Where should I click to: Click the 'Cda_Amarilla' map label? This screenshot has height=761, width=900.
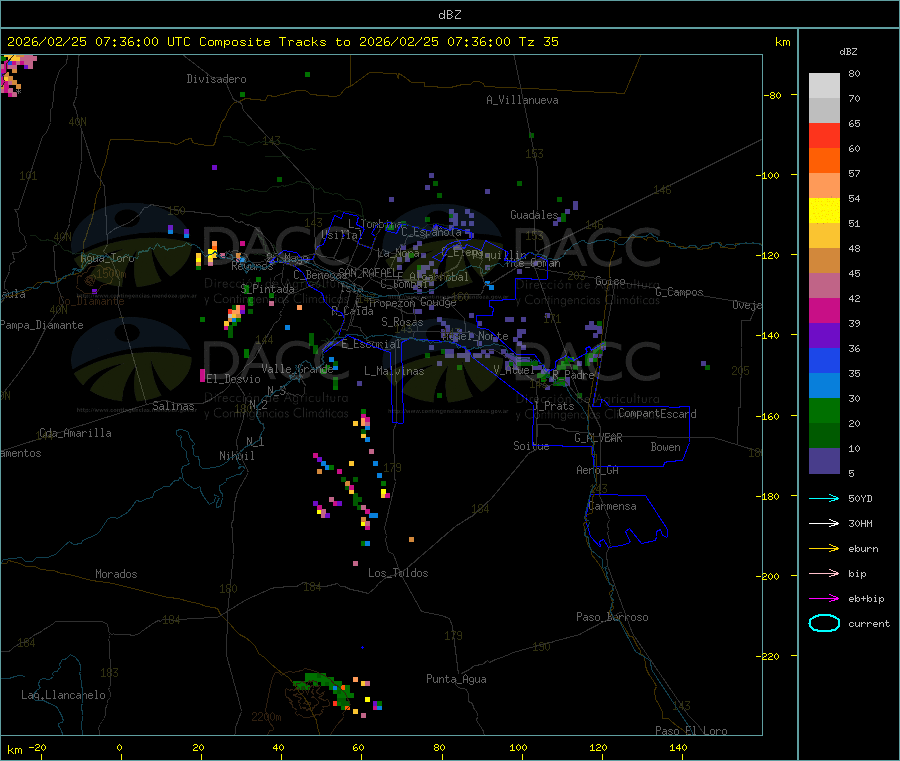coord(75,433)
